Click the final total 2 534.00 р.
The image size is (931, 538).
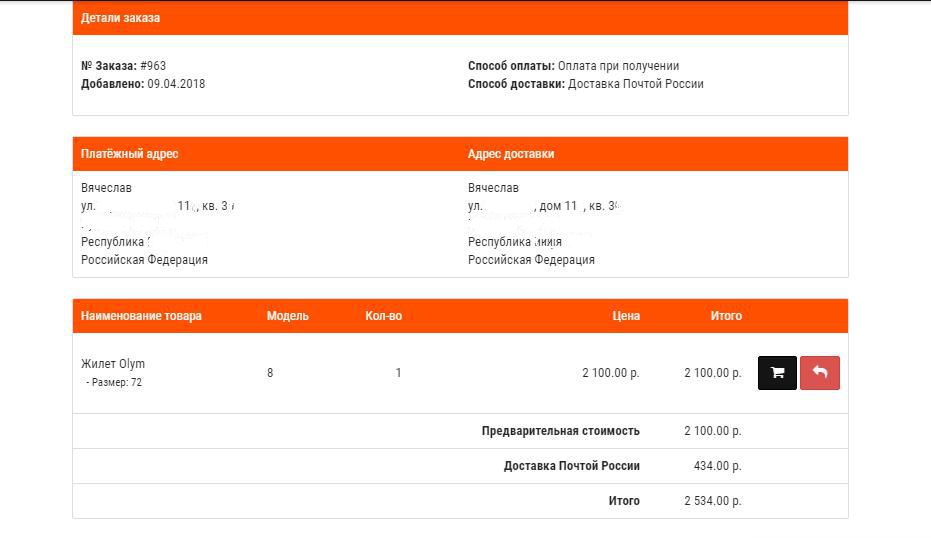[712, 501]
